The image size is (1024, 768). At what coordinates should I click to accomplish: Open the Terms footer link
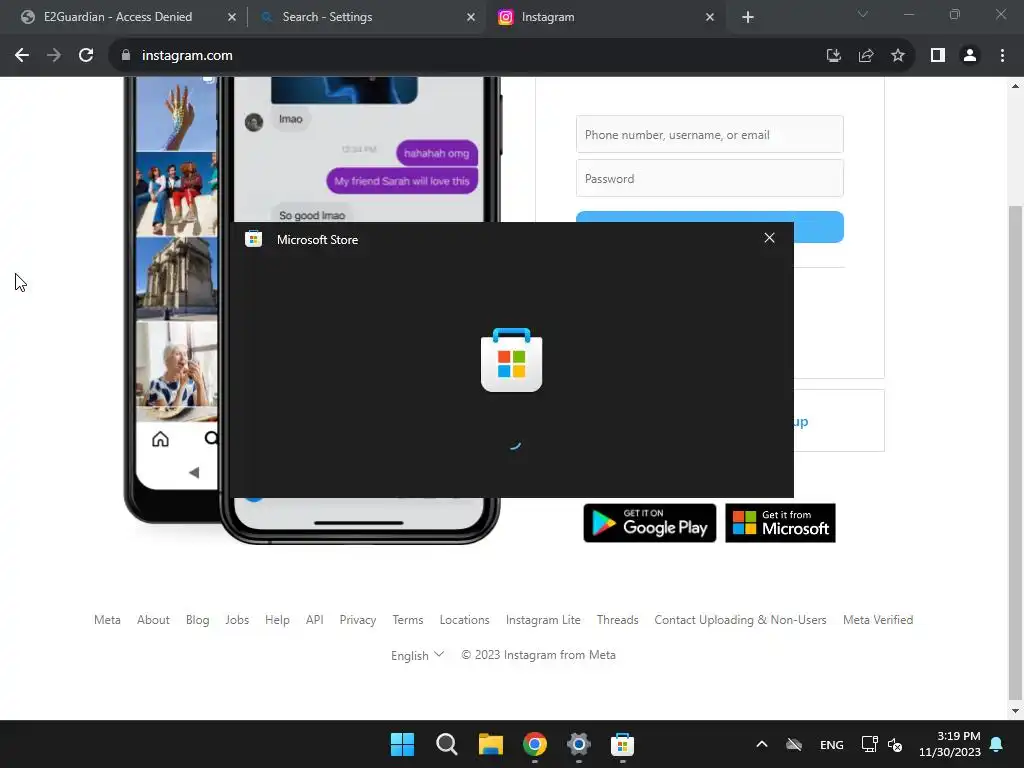(x=408, y=620)
